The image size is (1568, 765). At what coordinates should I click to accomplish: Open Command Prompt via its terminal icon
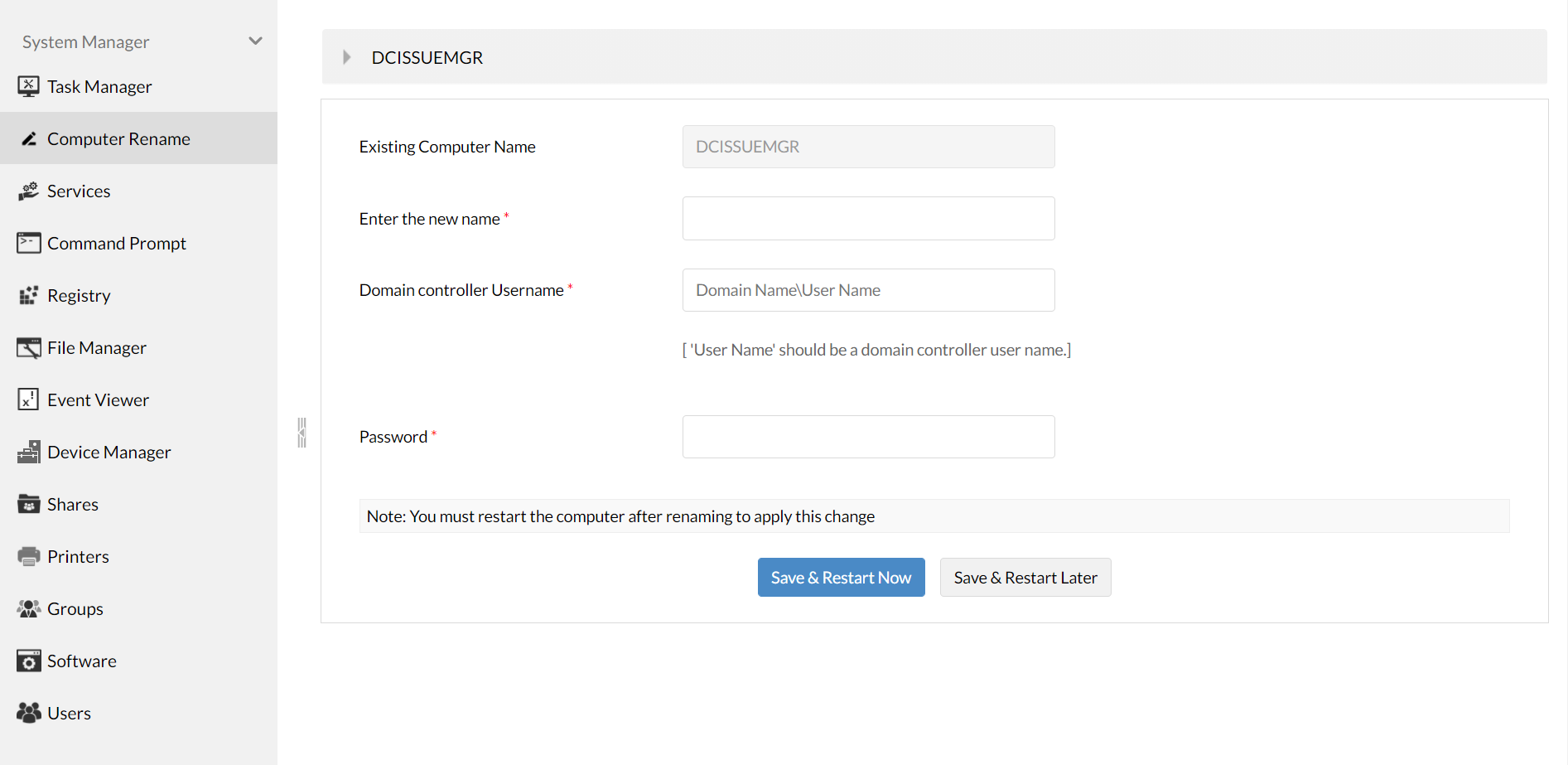pos(28,243)
